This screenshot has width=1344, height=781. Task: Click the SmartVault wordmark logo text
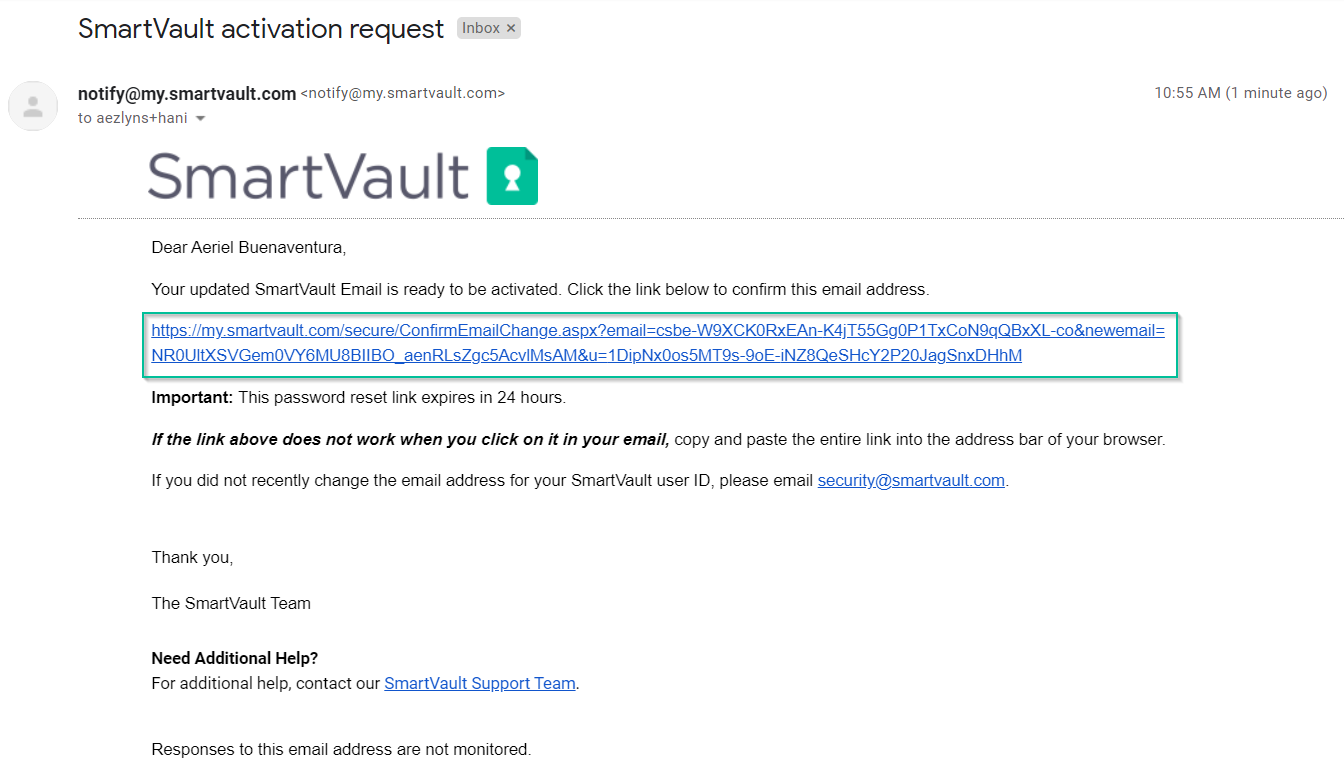tap(309, 176)
